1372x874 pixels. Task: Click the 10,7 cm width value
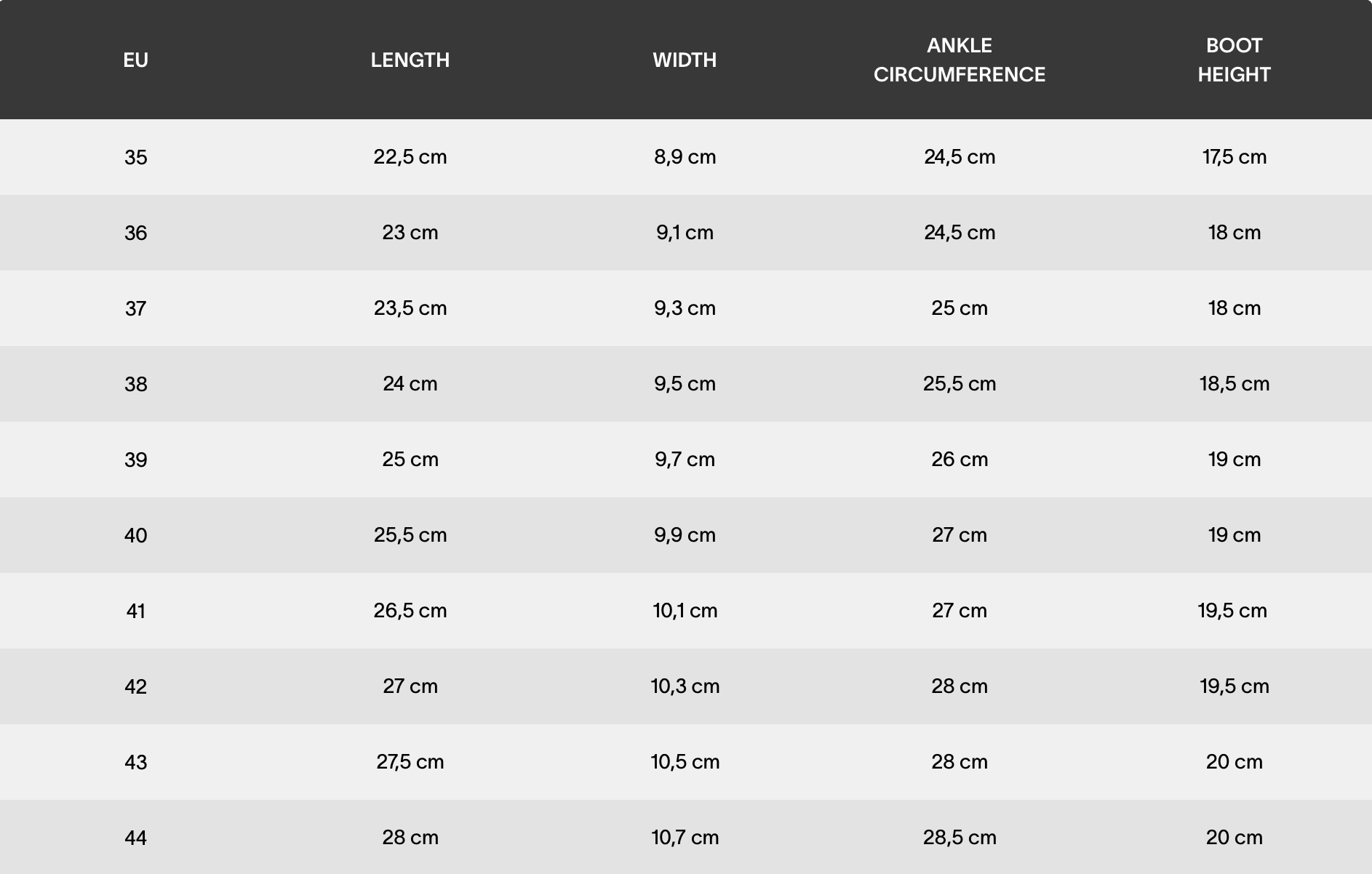(685, 838)
